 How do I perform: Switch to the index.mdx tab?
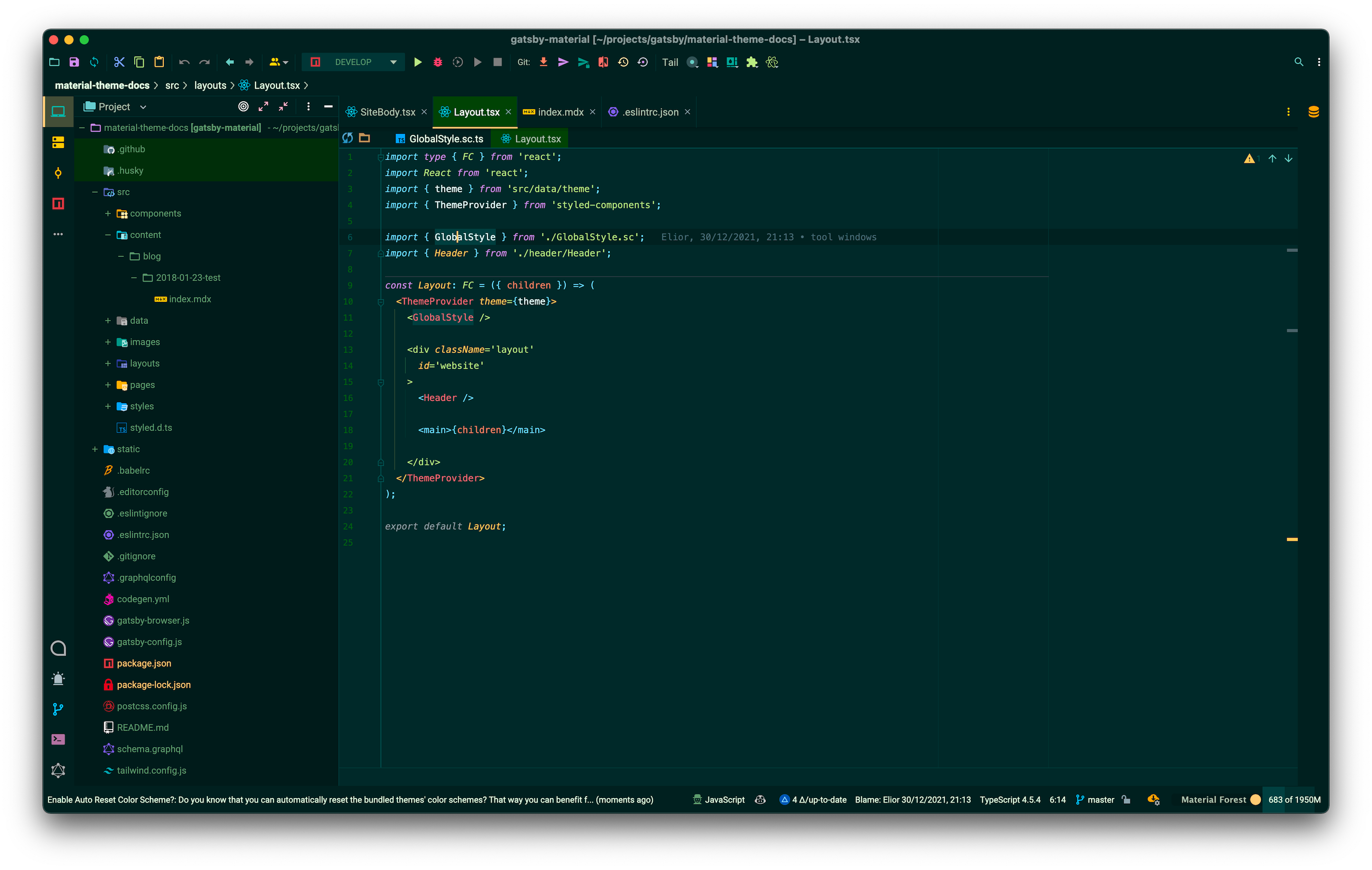coord(561,111)
